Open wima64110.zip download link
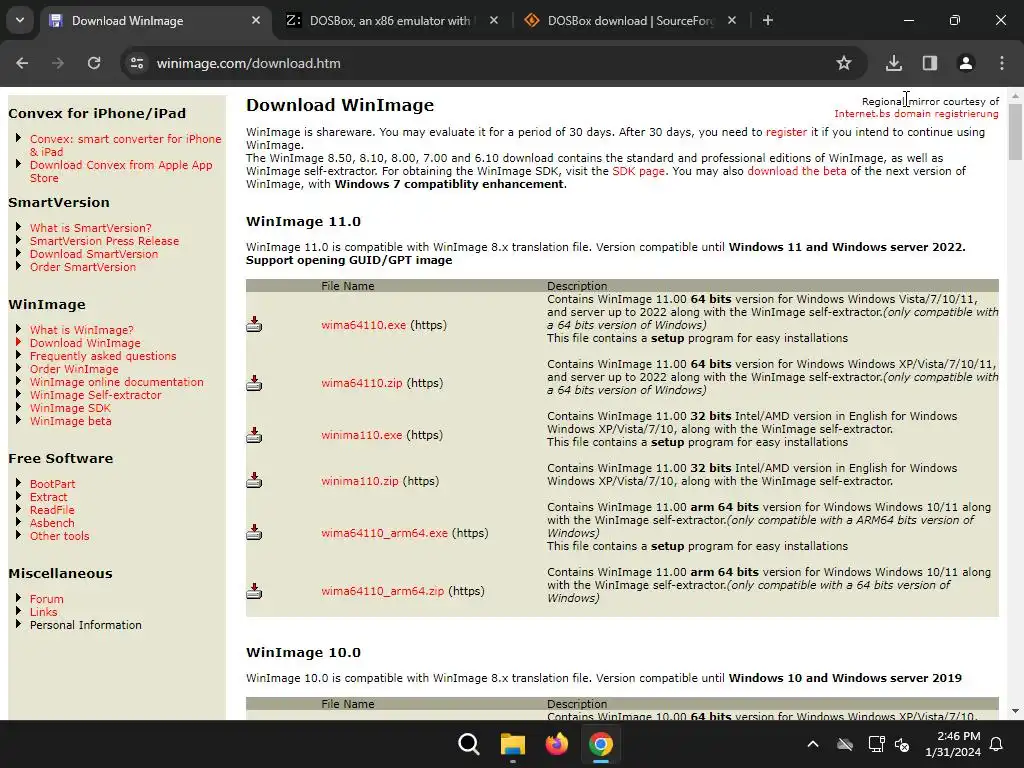The width and height of the screenshot is (1024, 768). (x=361, y=383)
